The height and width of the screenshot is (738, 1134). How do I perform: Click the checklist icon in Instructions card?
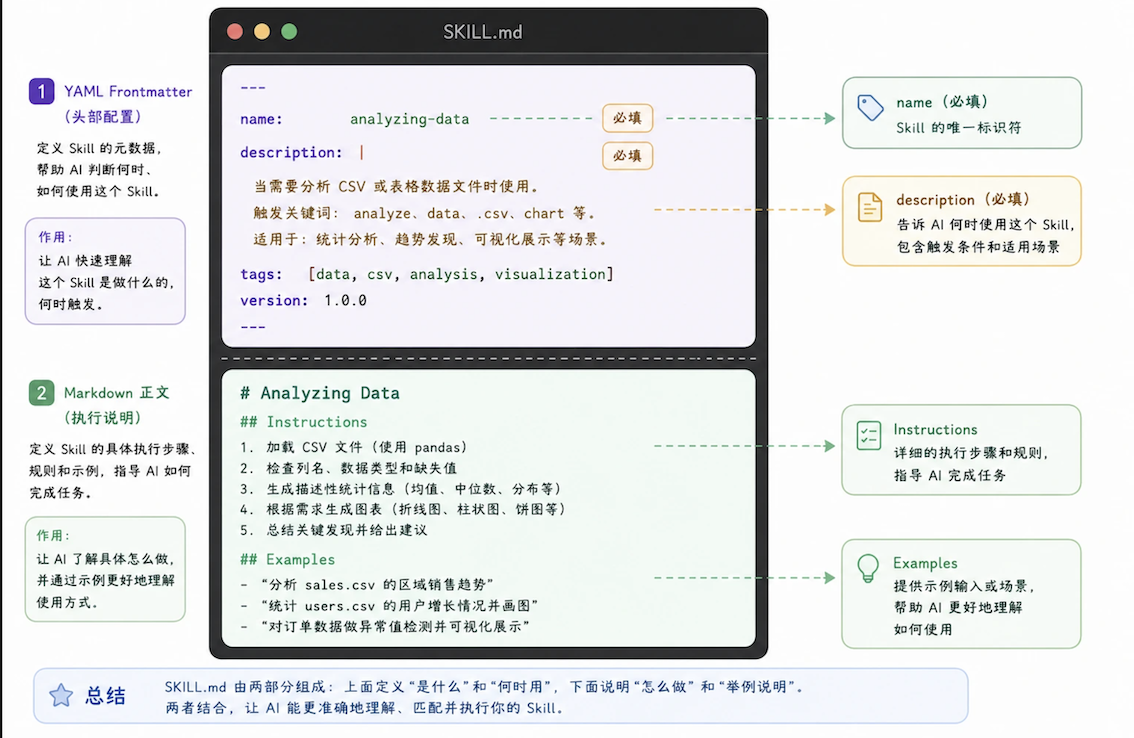[x=868, y=436]
